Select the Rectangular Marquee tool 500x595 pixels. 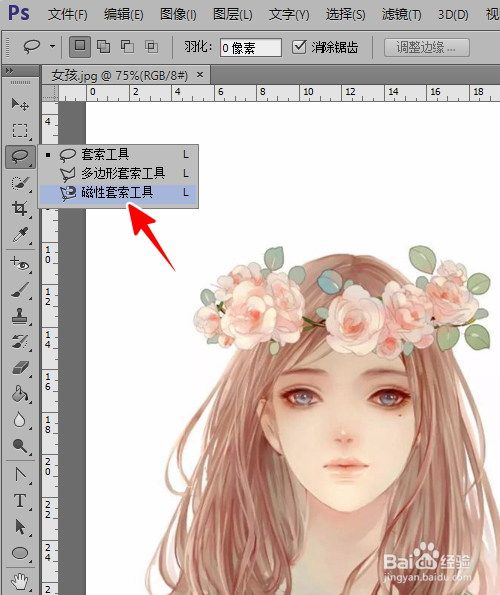click(x=20, y=131)
